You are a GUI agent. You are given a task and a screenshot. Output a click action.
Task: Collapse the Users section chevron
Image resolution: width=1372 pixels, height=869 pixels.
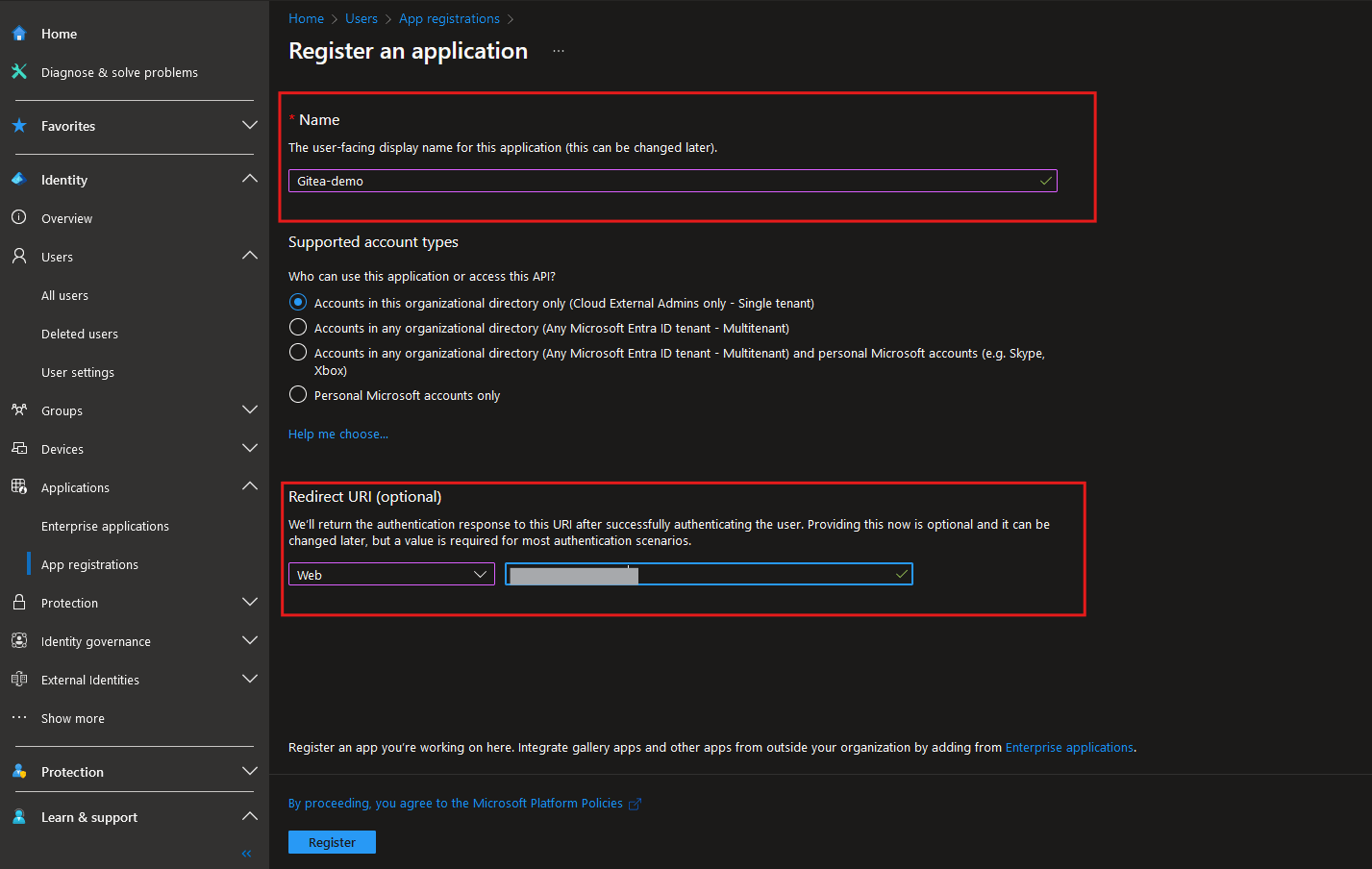pos(250,257)
